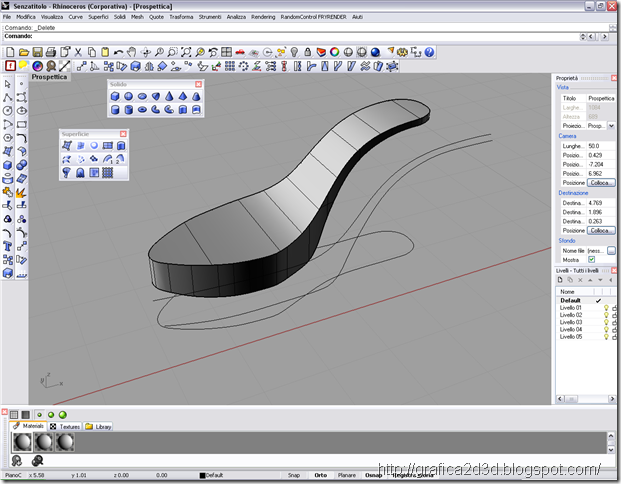Click the Lunghezza value 50.0 field
Screen dimensions: 621x484
point(601,146)
